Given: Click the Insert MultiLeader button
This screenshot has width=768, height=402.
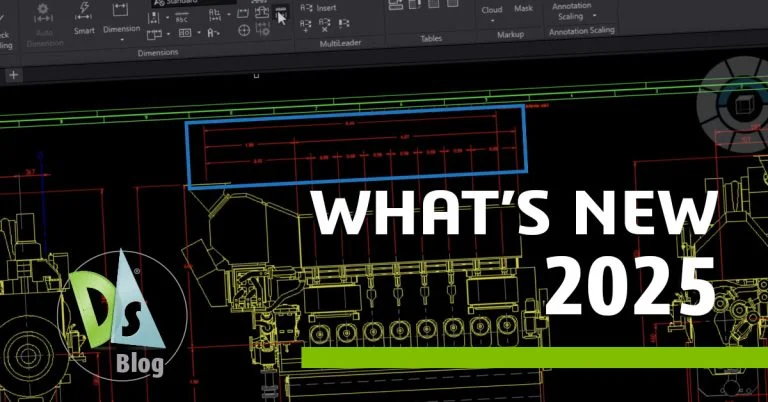Looking at the screenshot, I should (x=321, y=6).
